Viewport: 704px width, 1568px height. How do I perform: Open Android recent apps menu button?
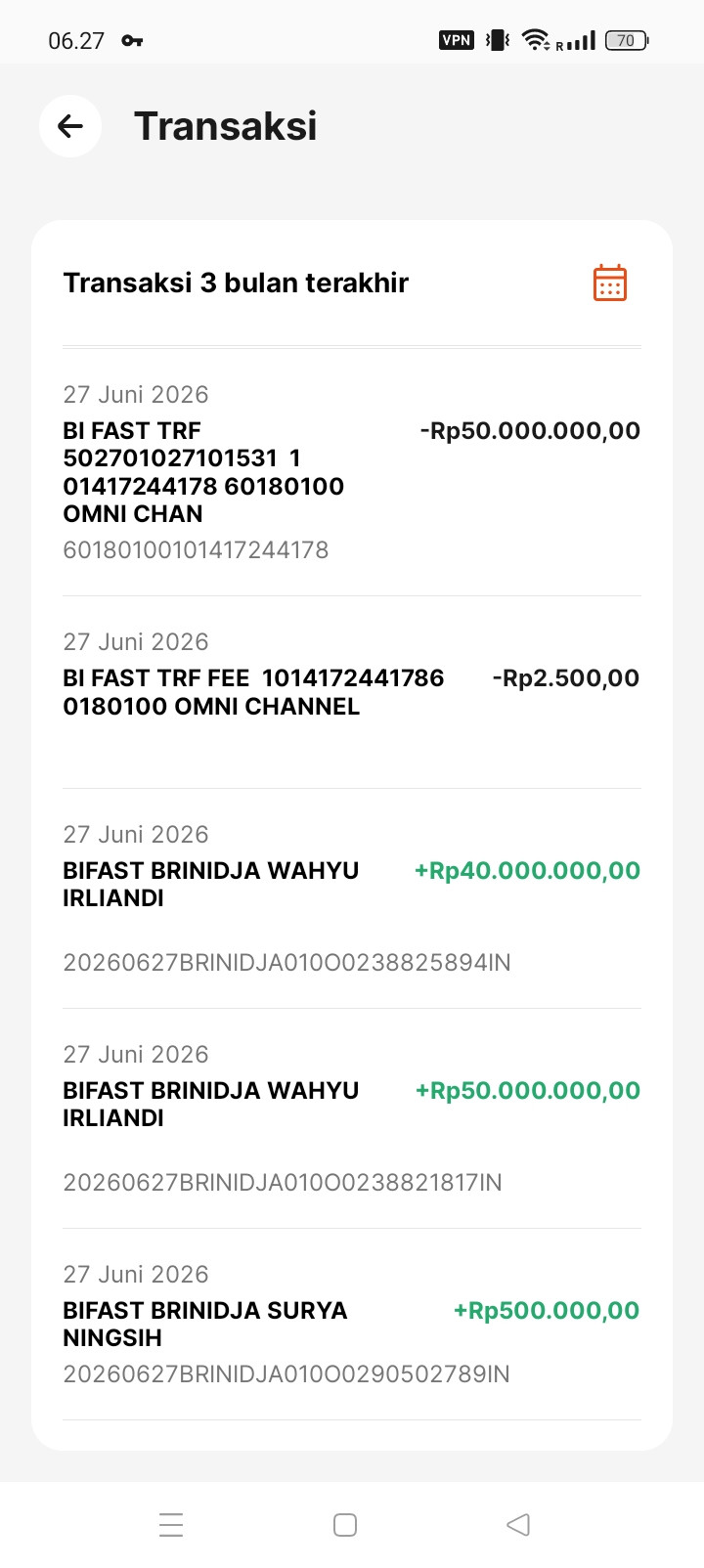171,1525
